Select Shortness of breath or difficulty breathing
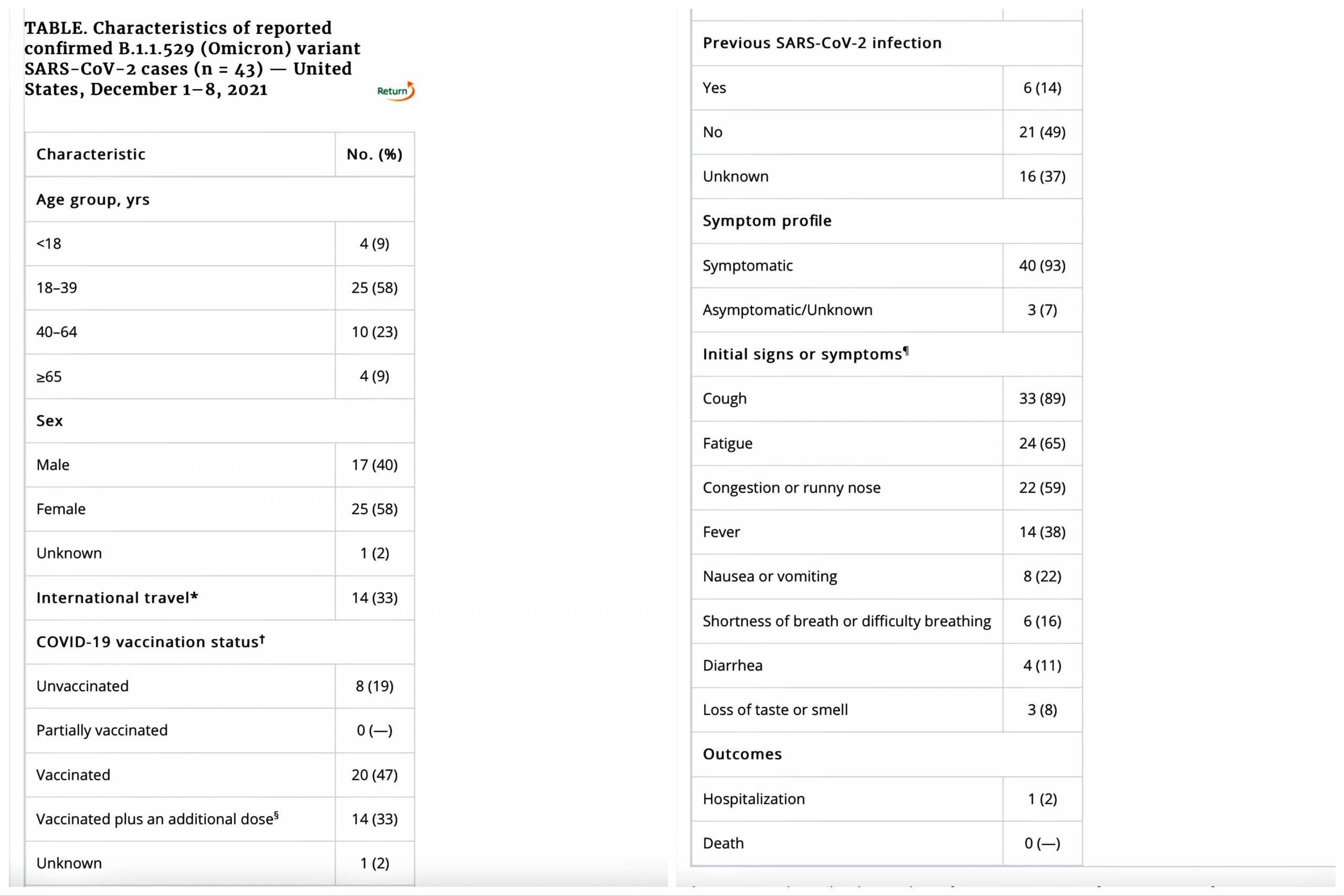 coord(846,621)
